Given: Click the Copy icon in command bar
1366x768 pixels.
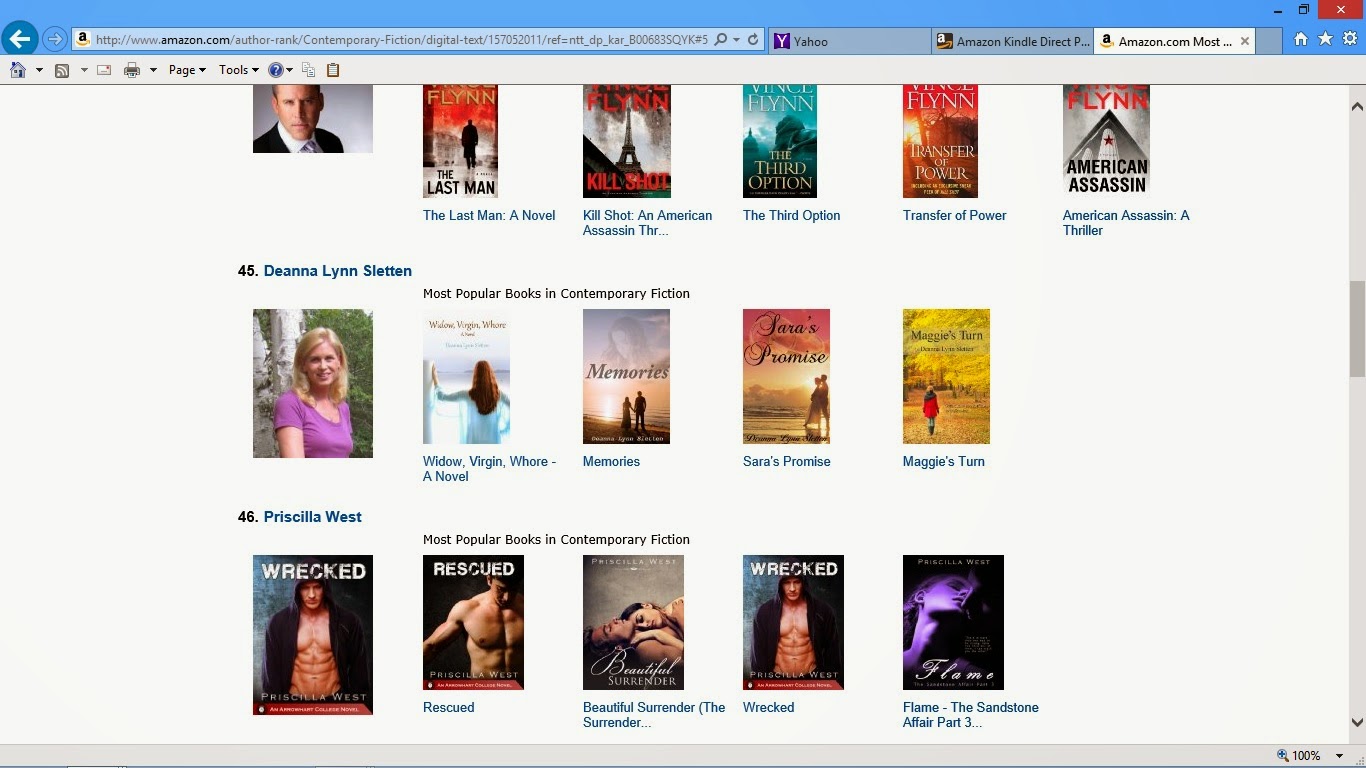Looking at the screenshot, I should tap(308, 70).
